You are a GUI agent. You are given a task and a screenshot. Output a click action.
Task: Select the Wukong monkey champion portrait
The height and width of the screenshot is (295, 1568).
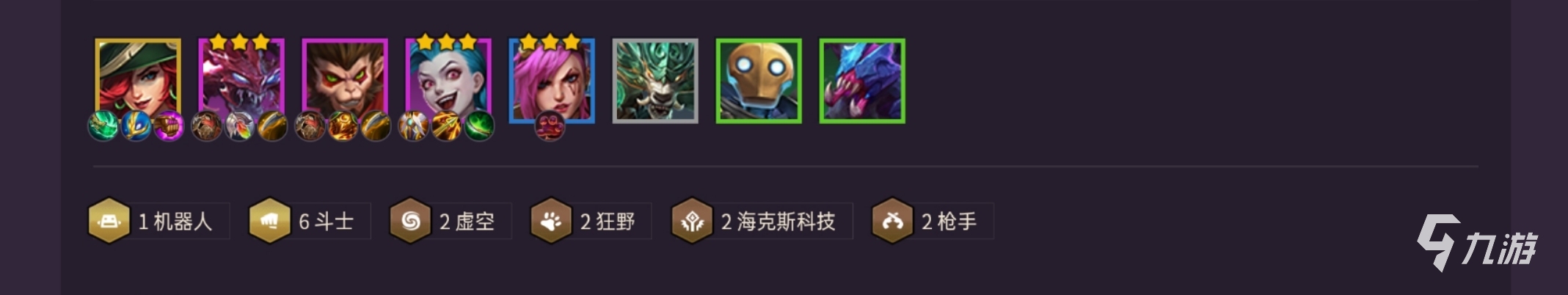coord(345,80)
